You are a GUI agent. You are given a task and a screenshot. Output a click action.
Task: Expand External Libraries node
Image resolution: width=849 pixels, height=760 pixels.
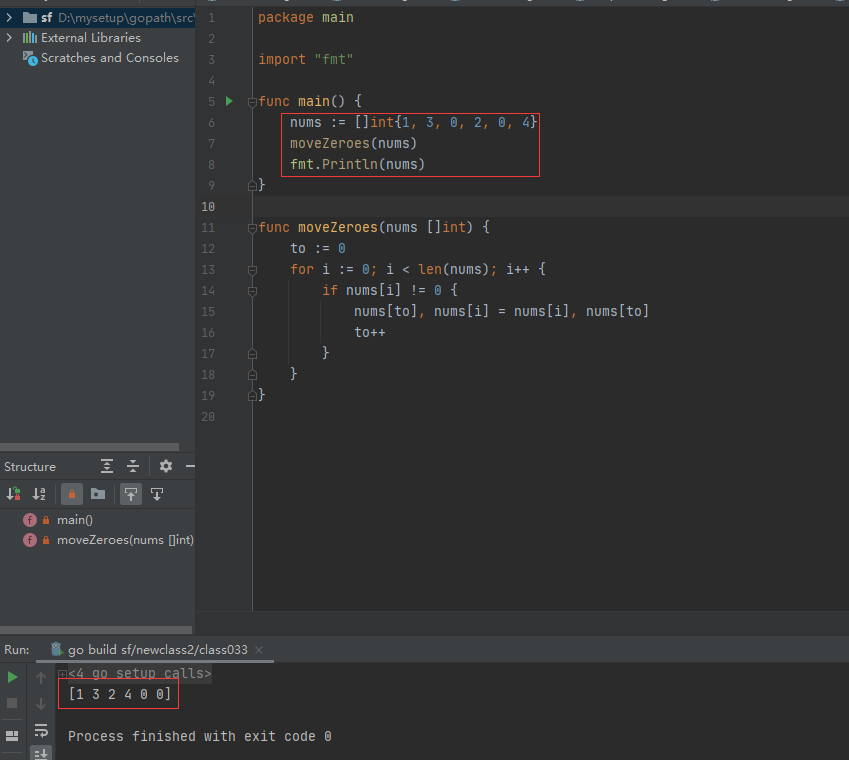9,38
